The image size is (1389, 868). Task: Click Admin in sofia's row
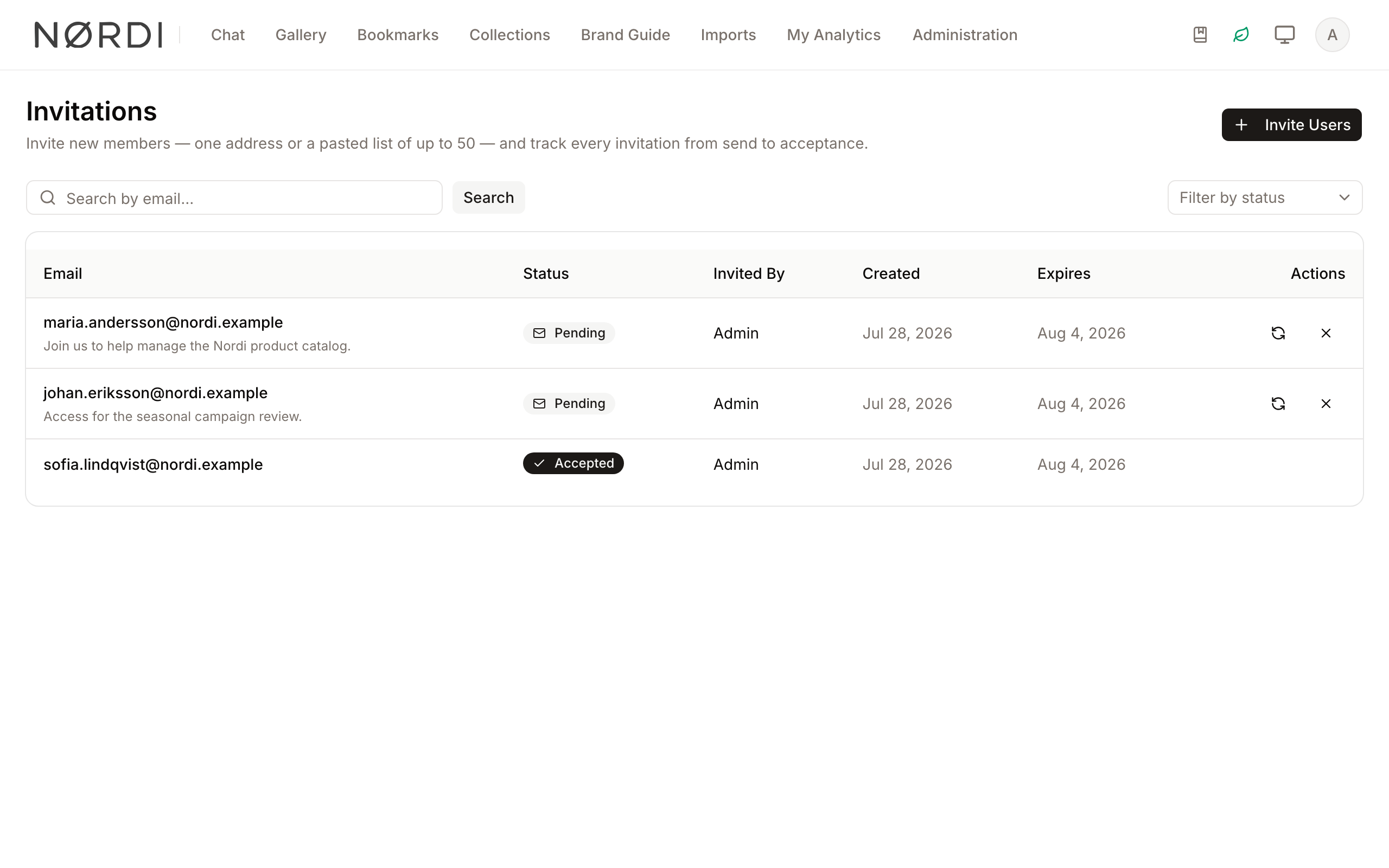736,464
